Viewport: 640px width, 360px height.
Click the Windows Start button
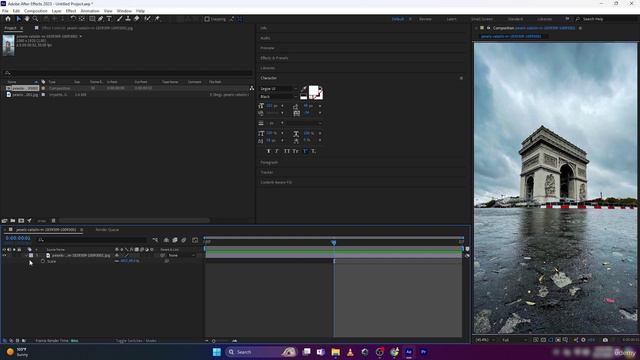[217, 352]
